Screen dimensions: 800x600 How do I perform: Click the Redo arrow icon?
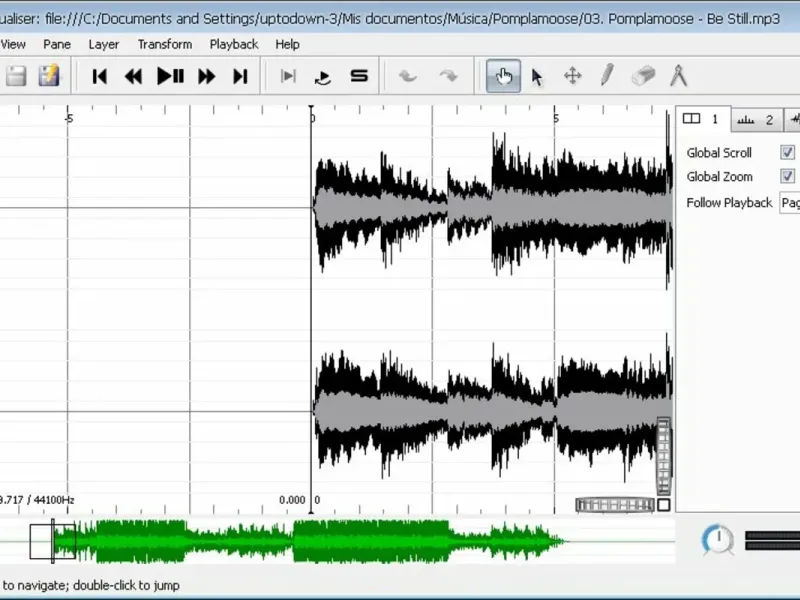[448, 77]
